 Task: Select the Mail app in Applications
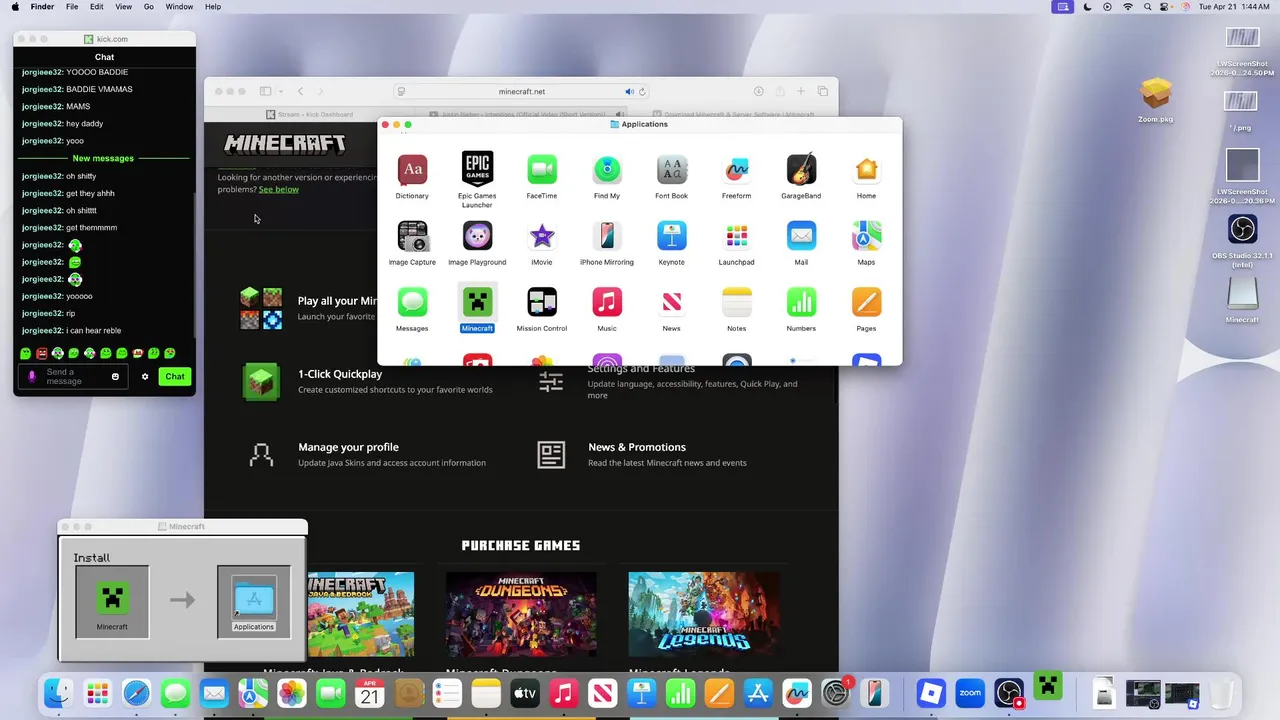click(801, 236)
